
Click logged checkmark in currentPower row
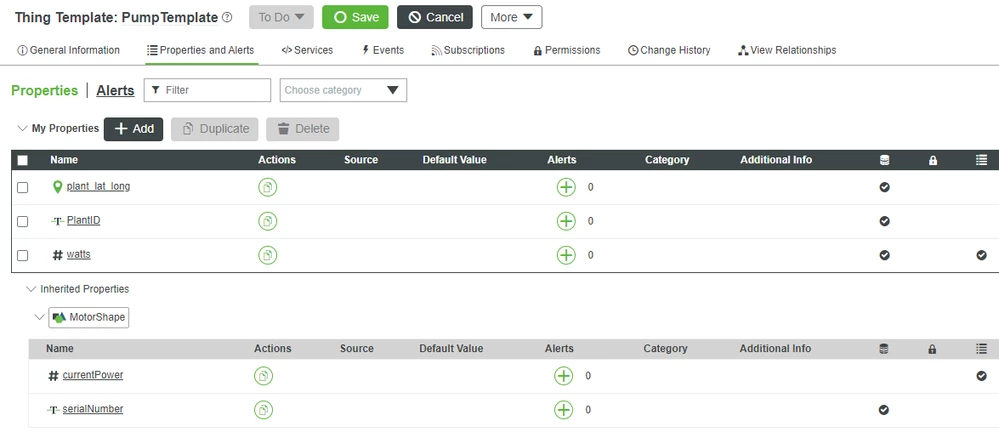[981, 376]
